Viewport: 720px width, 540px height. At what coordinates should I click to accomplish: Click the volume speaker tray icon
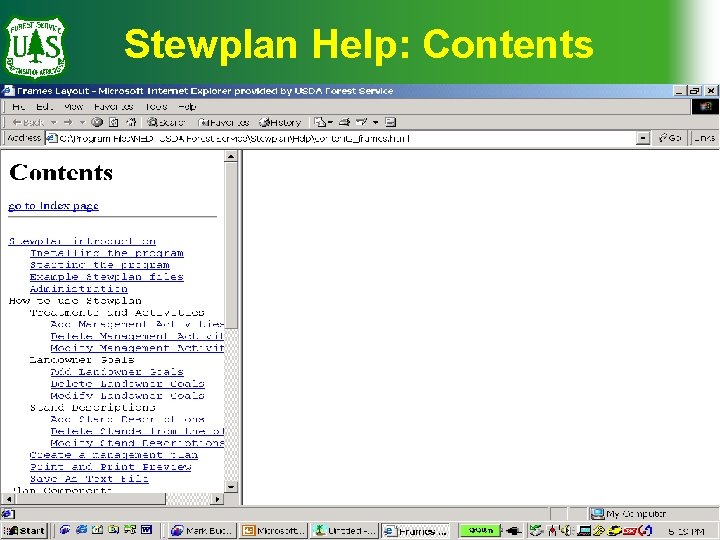pos(565,531)
